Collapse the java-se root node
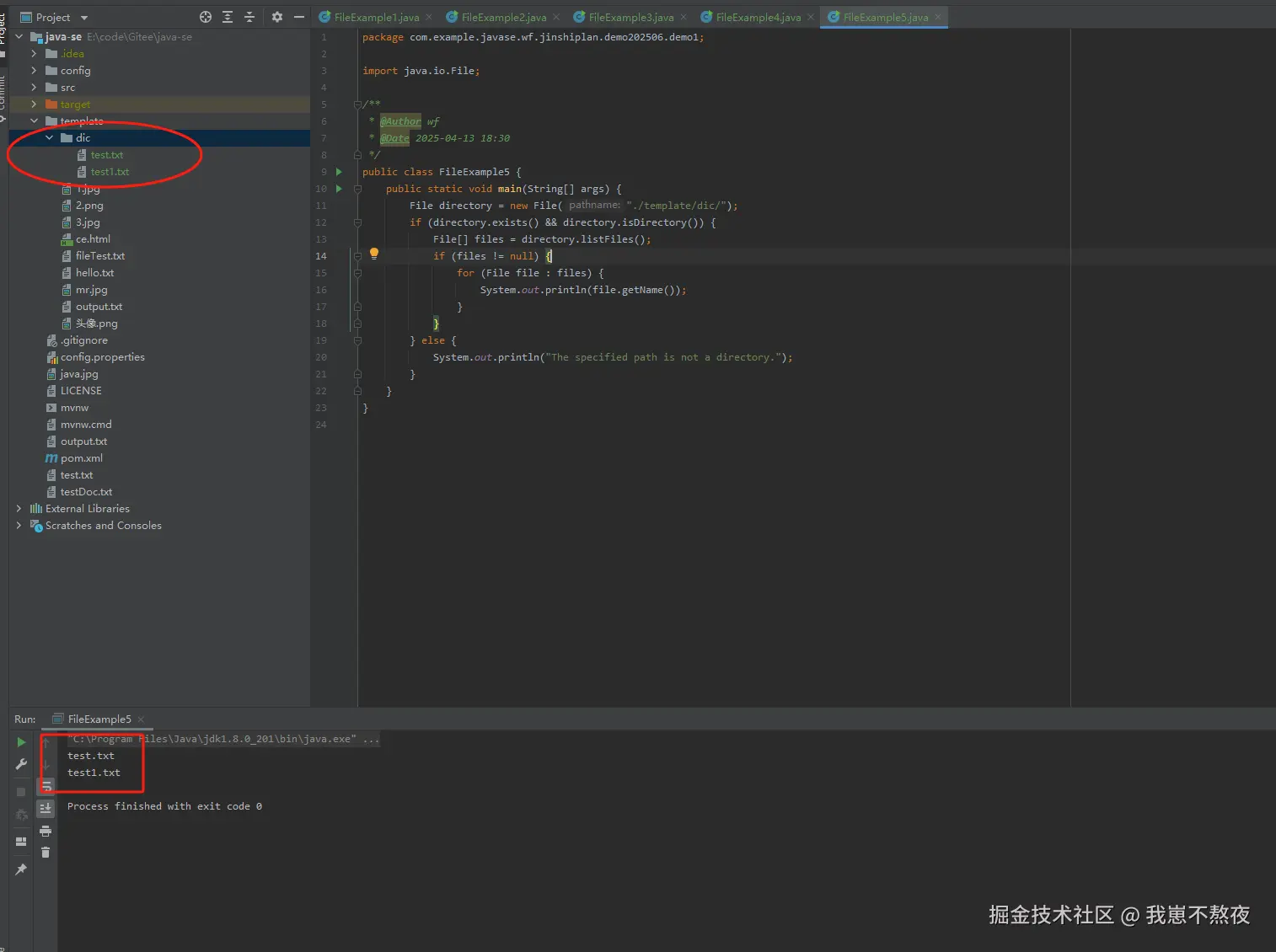This screenshot has height=952, width=1276. tap(19, 36)
